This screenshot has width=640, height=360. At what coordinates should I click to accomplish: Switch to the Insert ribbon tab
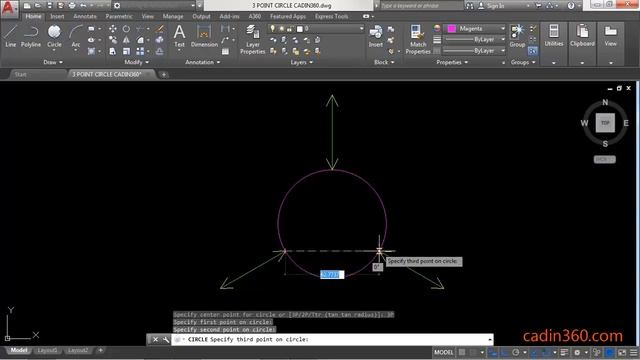coord(57,16)
